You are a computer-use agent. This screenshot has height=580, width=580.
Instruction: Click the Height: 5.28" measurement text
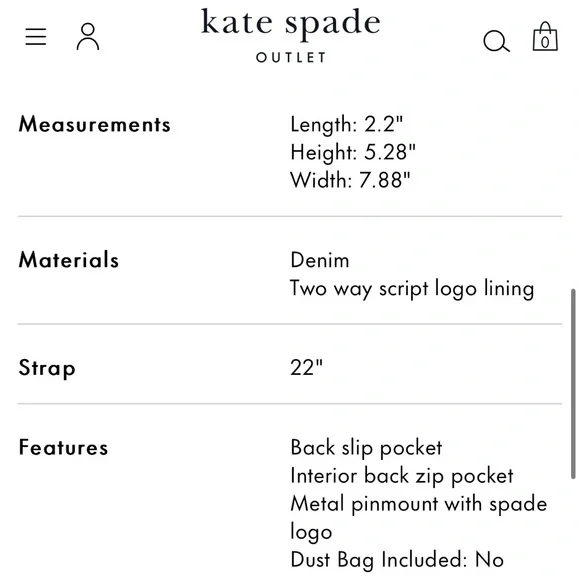click(x=353, y=152)
